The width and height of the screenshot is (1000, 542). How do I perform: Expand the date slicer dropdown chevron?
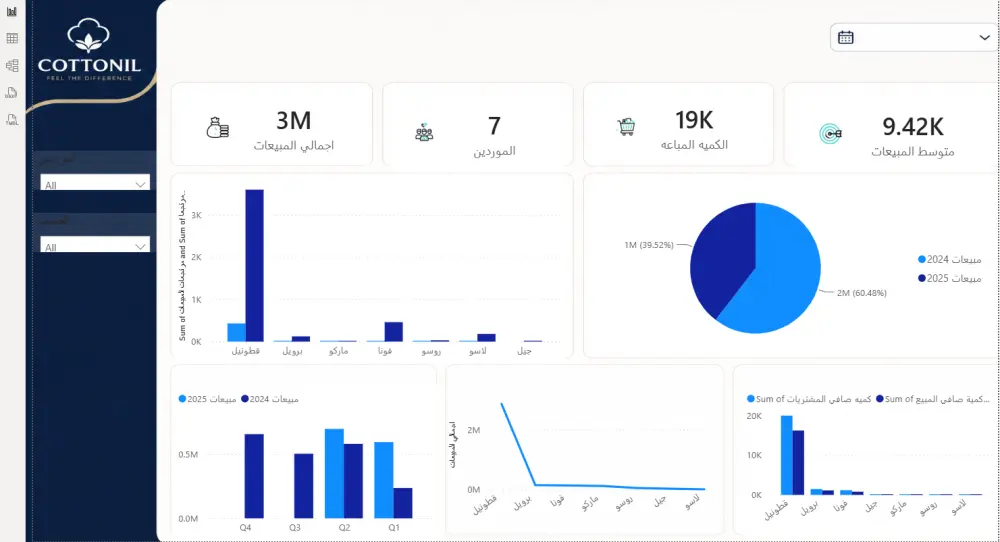click(x=984, y=38)
